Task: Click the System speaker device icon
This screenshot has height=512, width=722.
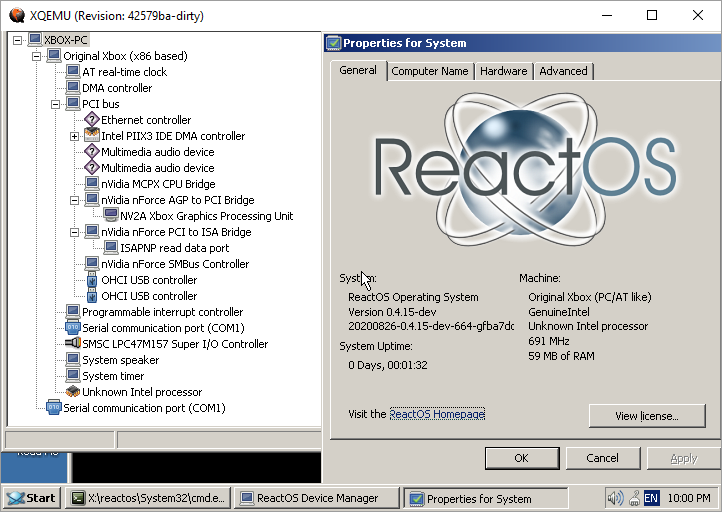Action: click(73, 360)
